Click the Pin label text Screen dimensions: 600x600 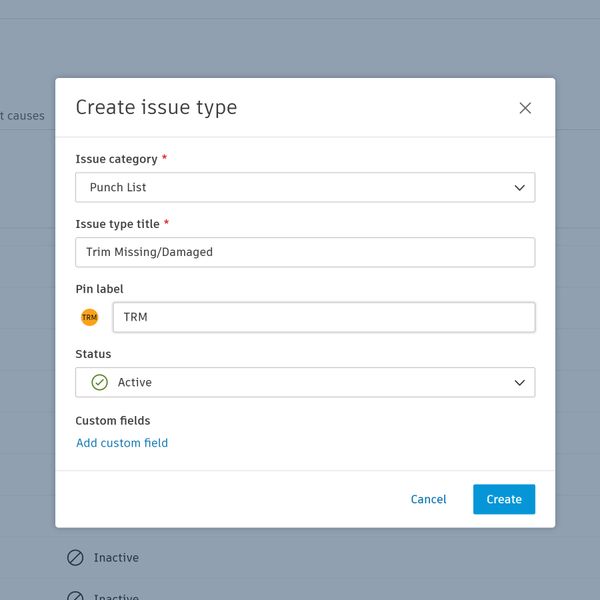[x=99, y=289]
